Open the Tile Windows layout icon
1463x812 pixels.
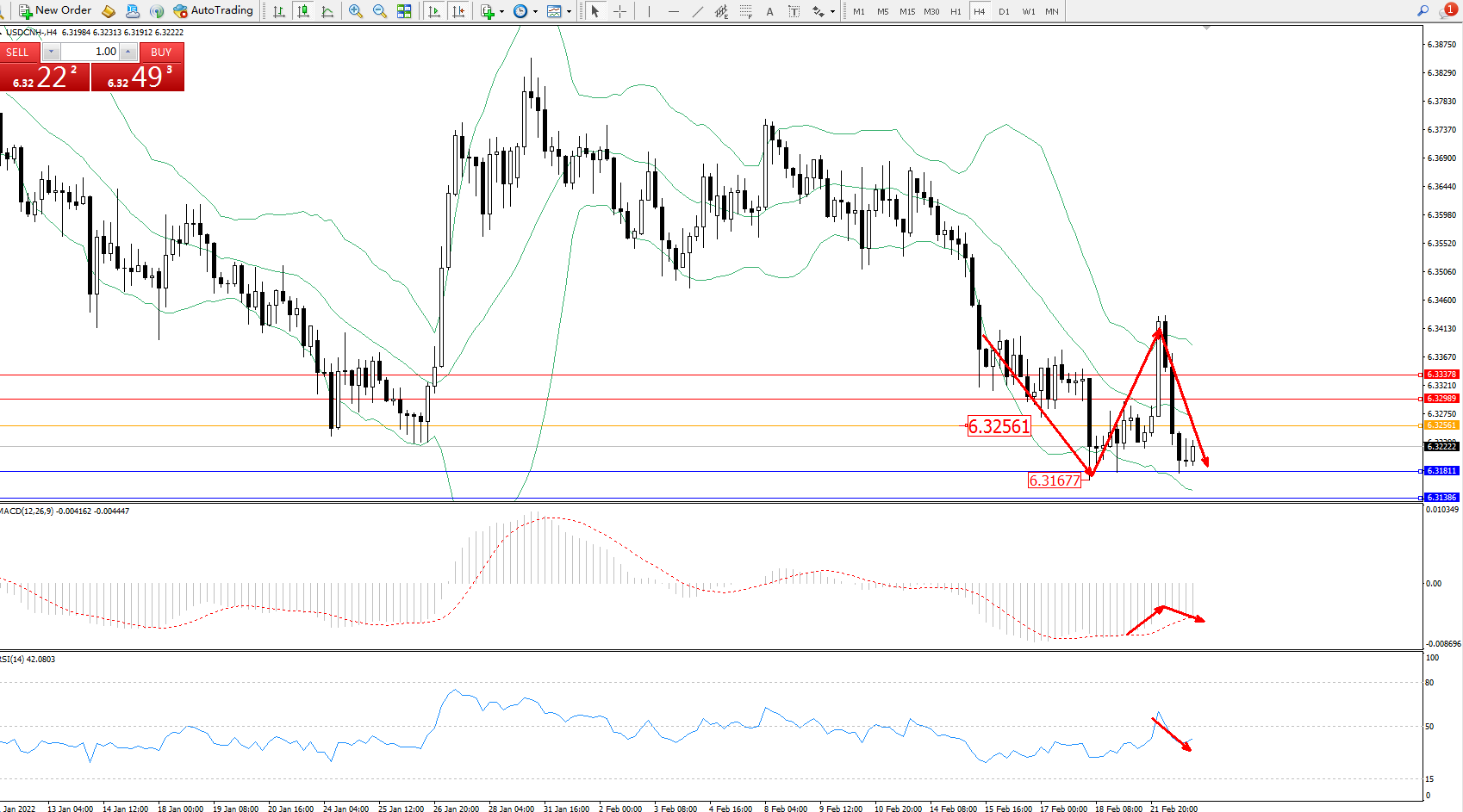pos(404,11)
